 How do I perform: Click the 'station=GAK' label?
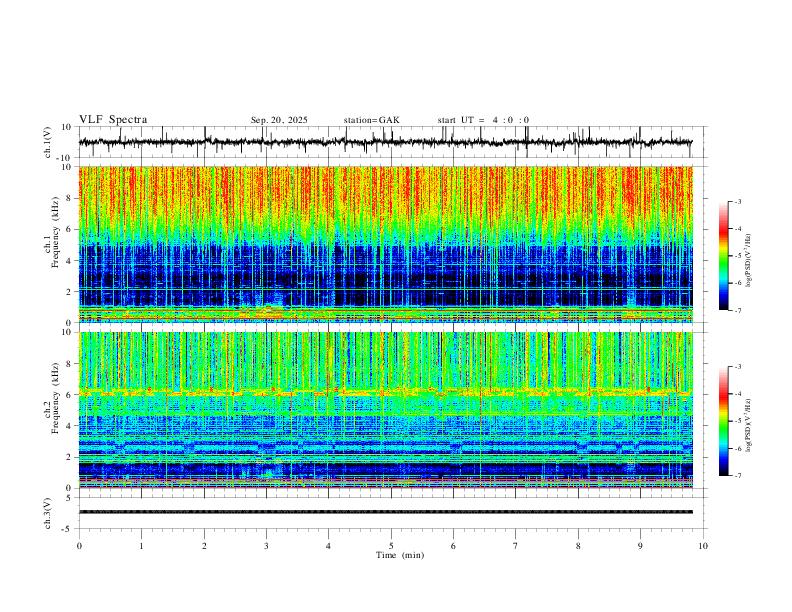[x=371, y=120]
